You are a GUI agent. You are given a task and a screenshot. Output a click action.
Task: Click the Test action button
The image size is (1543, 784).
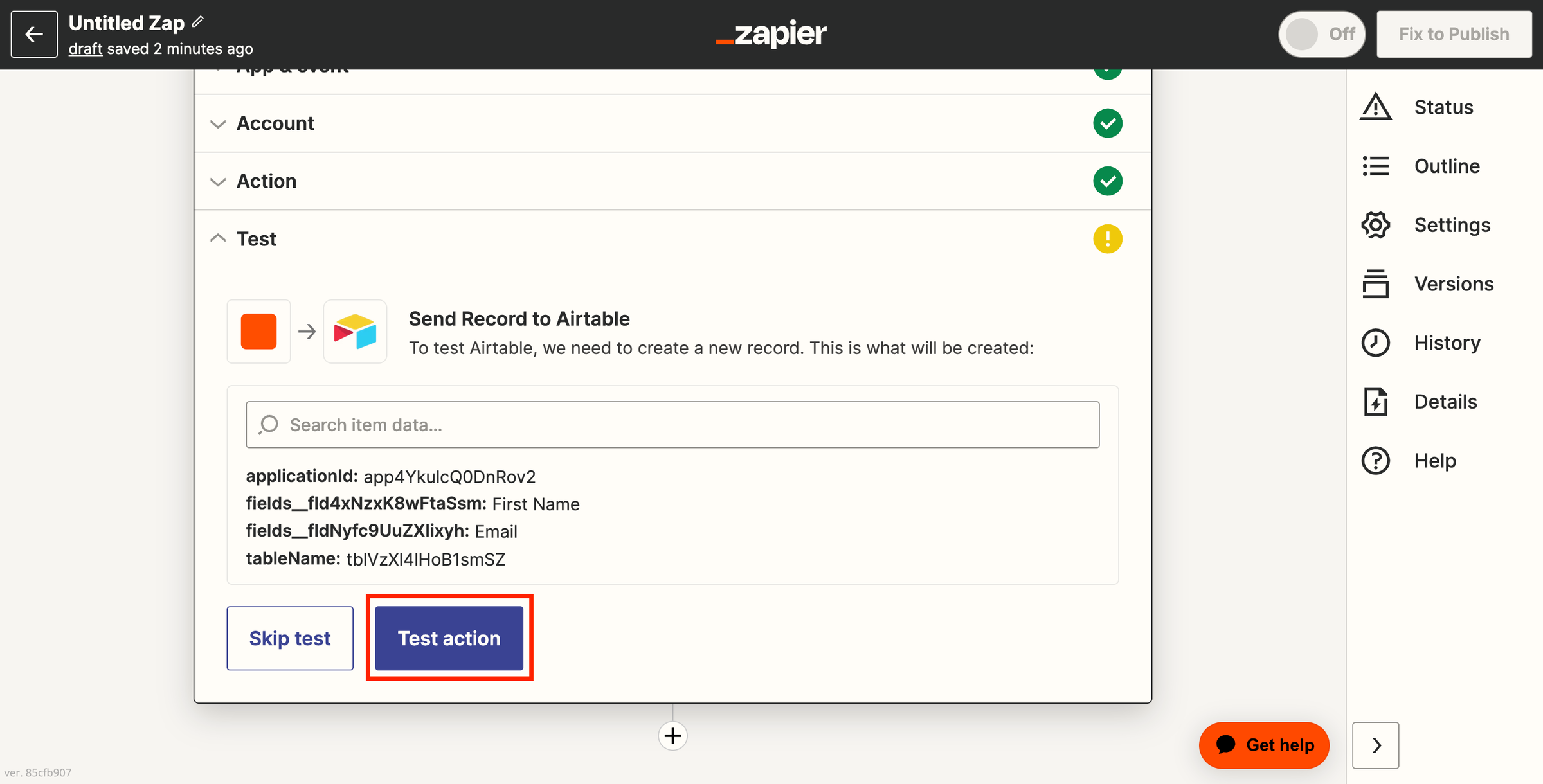coord(449,638)
